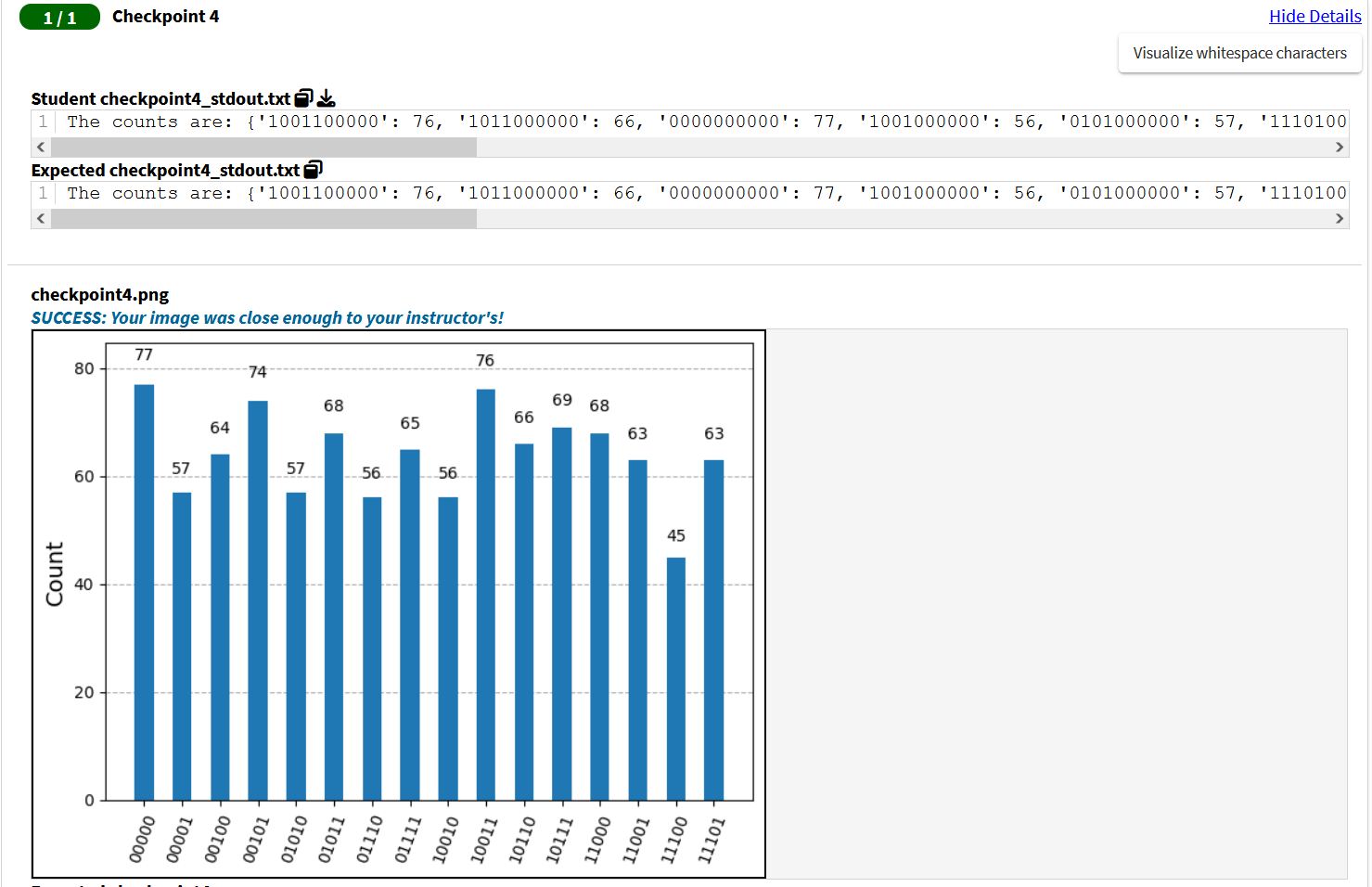The image size is (1372, 887).
Task: Click the 00000 bar labeled 77
Action: (144, 592)
